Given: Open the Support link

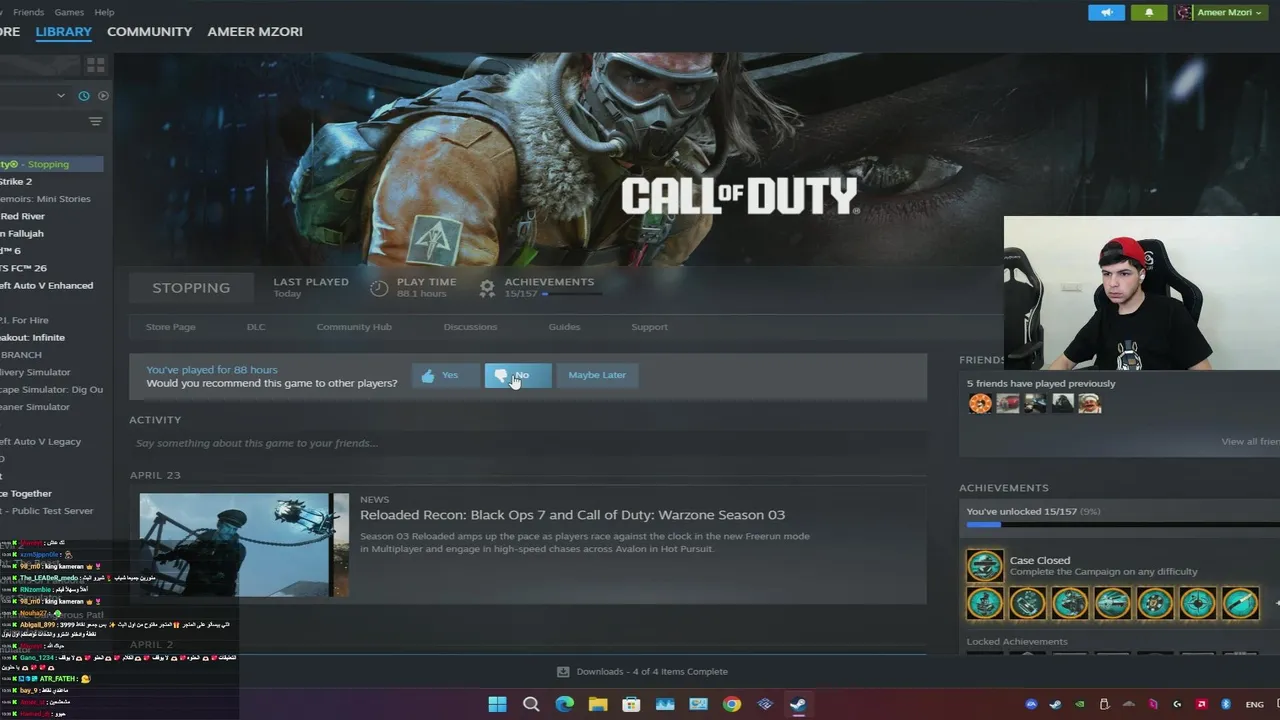Looking at the screenshot, I should [x=649, y=327].
